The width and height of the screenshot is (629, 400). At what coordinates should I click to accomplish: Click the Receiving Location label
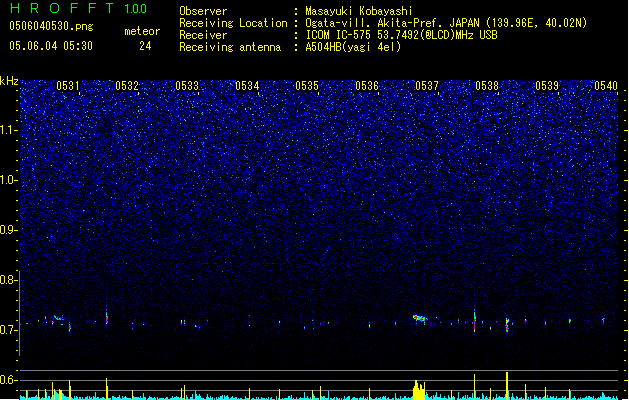coord(233,23)
